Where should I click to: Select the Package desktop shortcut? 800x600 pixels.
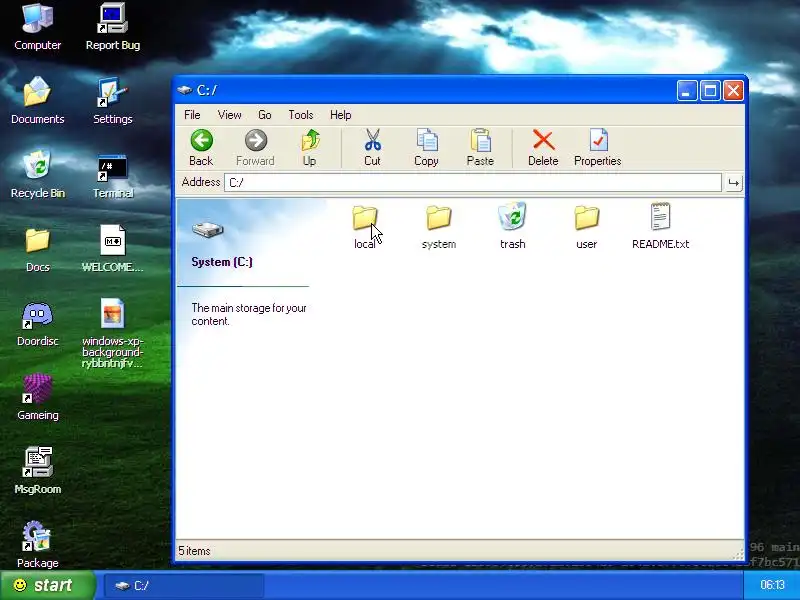coord(38,545)
